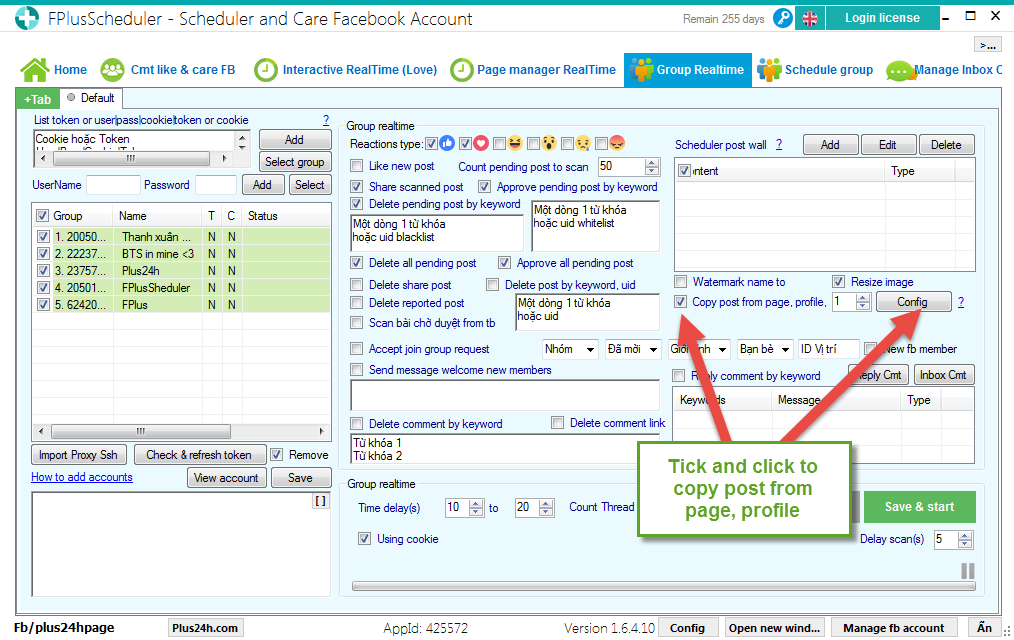Increase the Delay scan(s) value
1014x640 pixels.
[x=965, y=535]
